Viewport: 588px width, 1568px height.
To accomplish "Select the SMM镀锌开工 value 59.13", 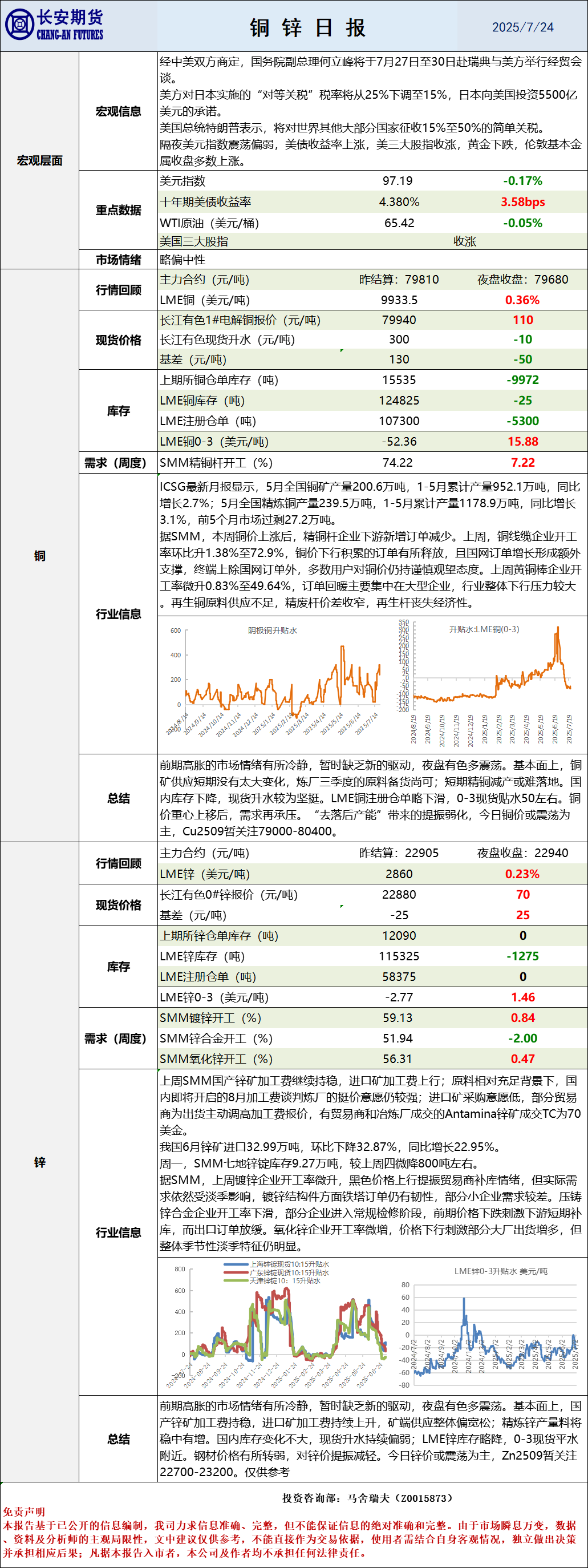I will (398, 1018).
